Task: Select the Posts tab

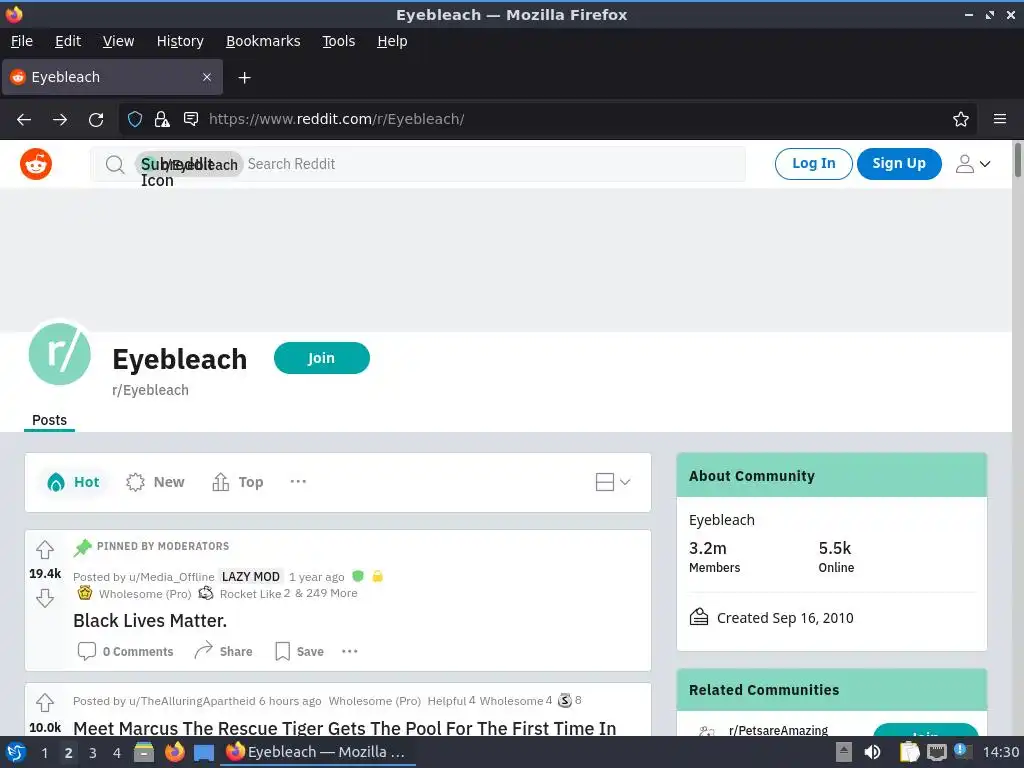Action: click(50, 420)
